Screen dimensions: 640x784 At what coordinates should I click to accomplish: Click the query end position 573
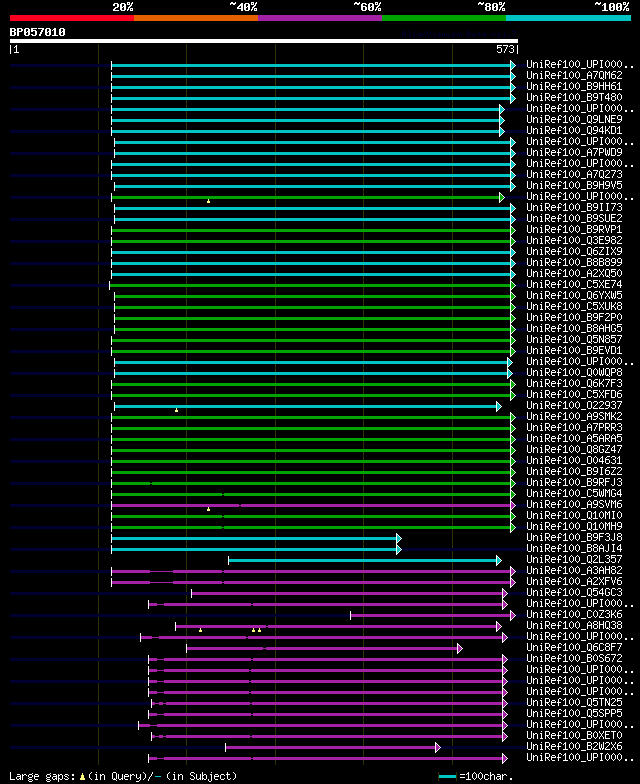coord(505,49)
